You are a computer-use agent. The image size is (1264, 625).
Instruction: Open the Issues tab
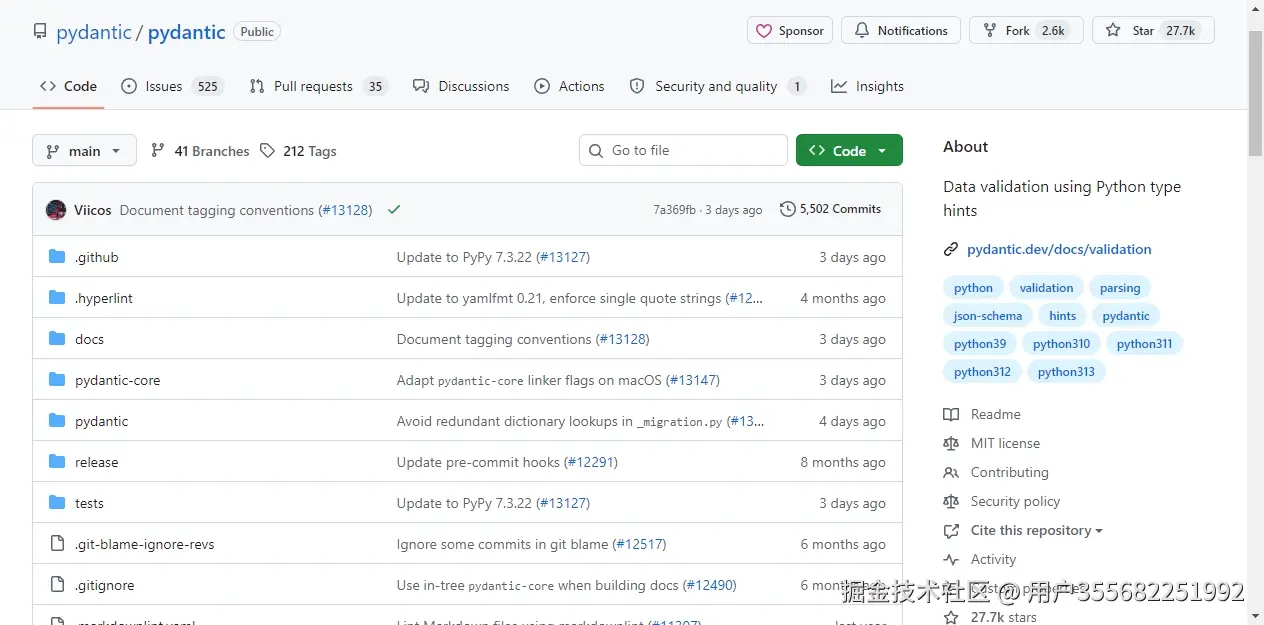click(x=171, y=86)
